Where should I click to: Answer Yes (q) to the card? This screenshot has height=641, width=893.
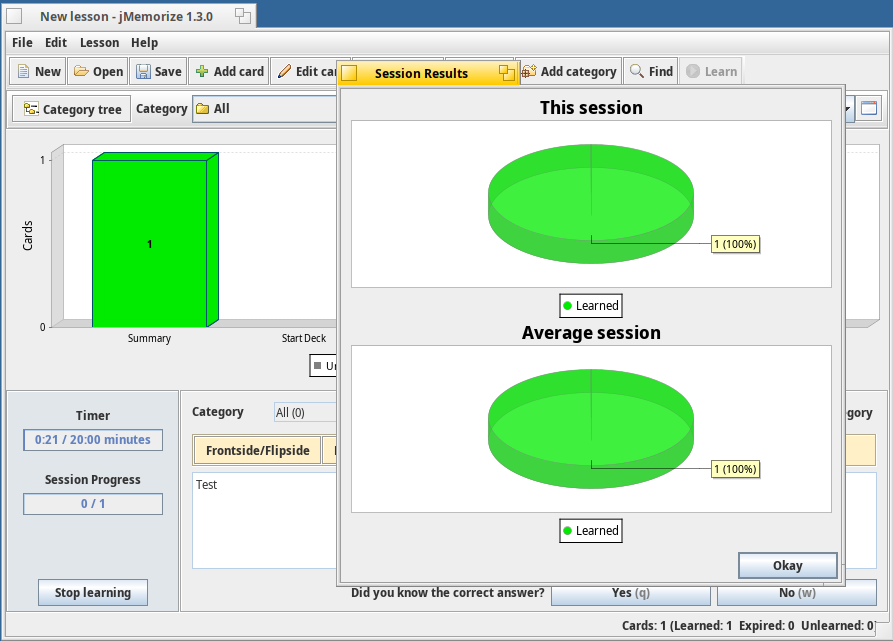[x=630, y=593]
